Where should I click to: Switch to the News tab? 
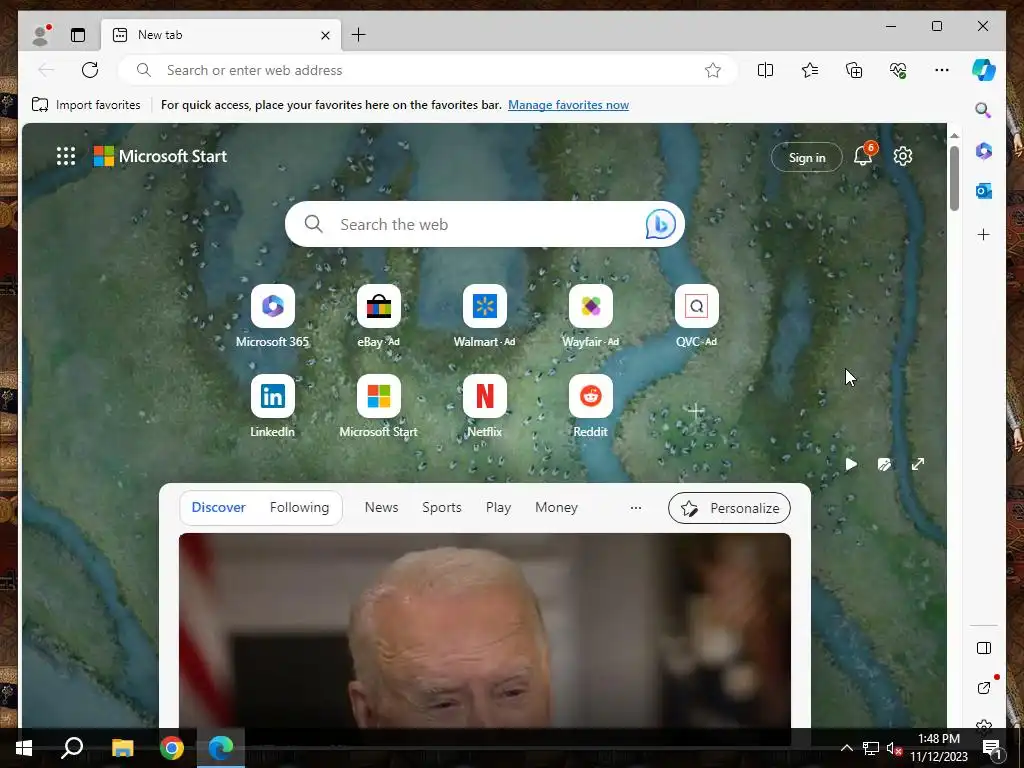click(381, 507)
